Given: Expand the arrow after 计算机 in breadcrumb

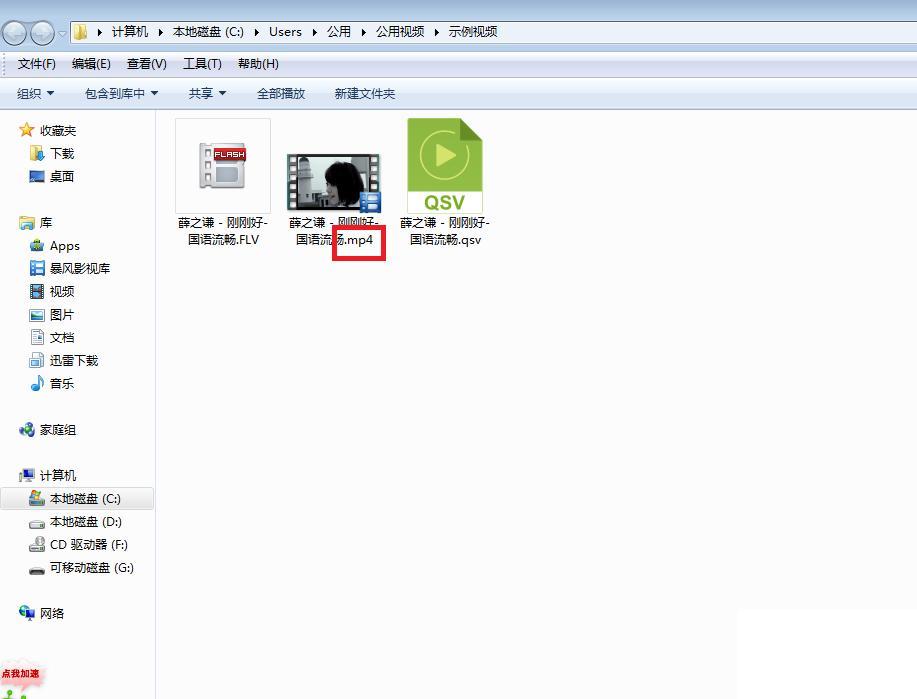Looking at the screenshot, I should 160,32.
